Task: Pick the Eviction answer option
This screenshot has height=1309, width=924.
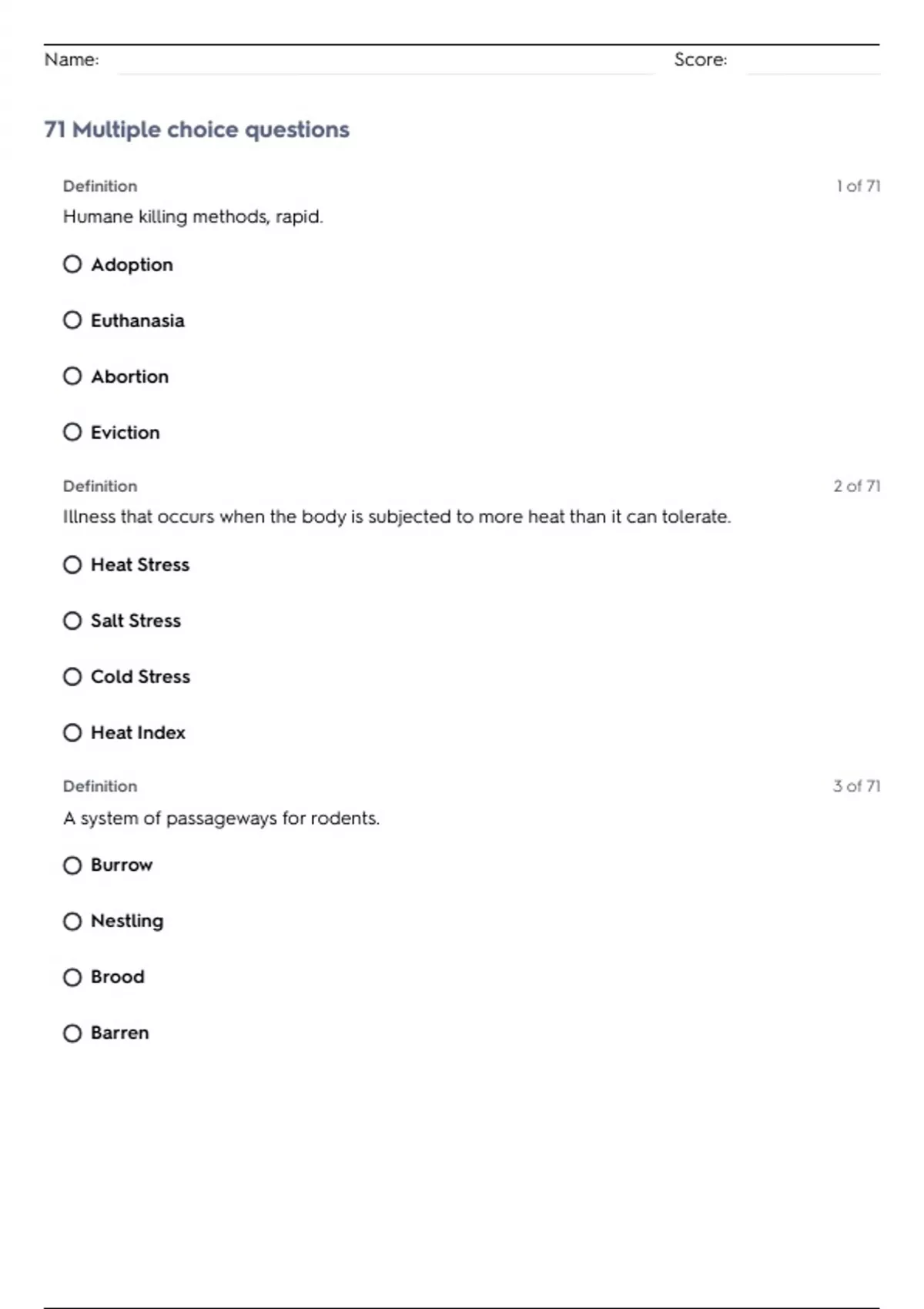Action: coord(72,432)
